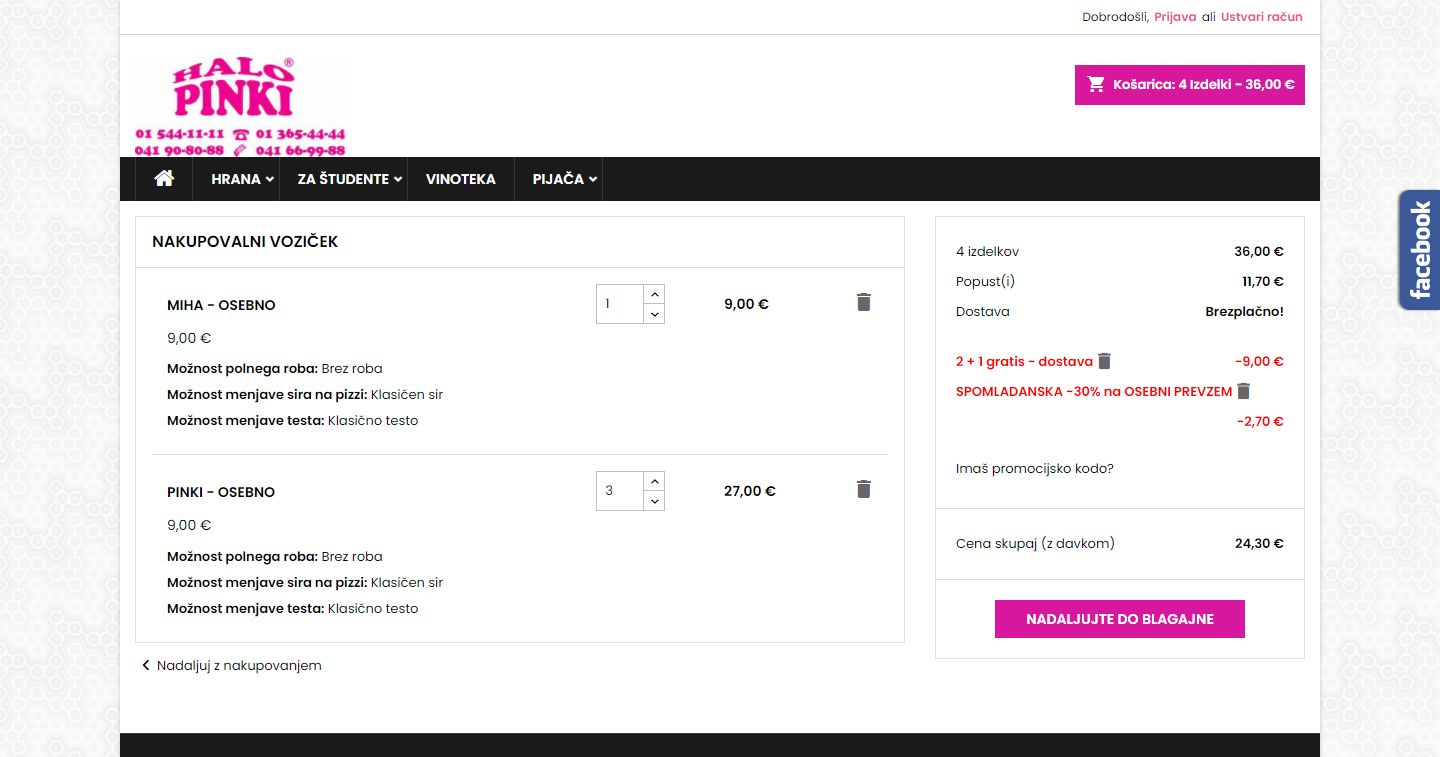Click the Prijava login link

pos(1175,17)
